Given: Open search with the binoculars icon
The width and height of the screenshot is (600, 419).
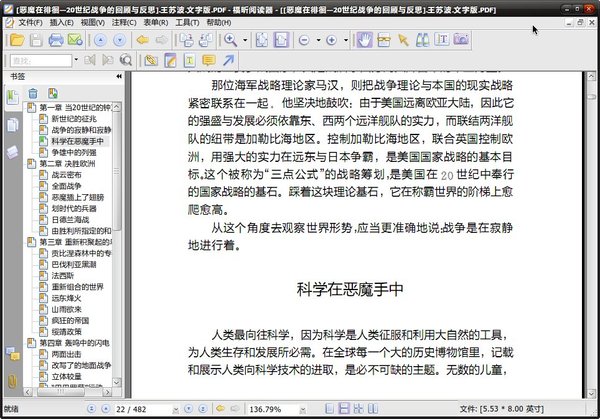Looking at the screenshot, I should pos(422,40).
